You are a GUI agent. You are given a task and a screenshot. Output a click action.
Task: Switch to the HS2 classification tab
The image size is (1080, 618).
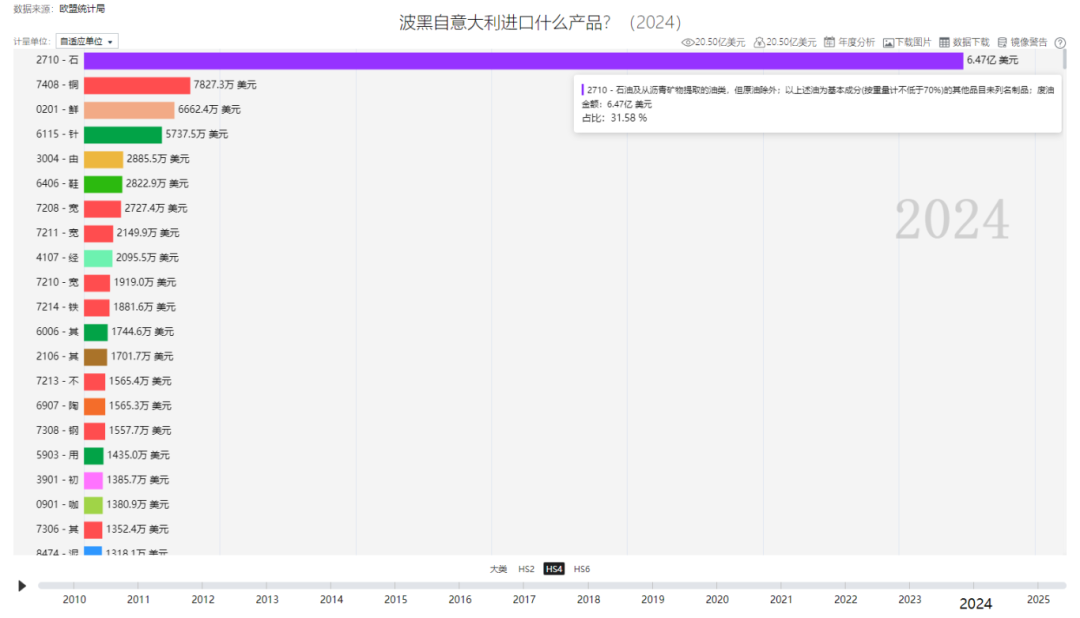click(x=526, y=569)
